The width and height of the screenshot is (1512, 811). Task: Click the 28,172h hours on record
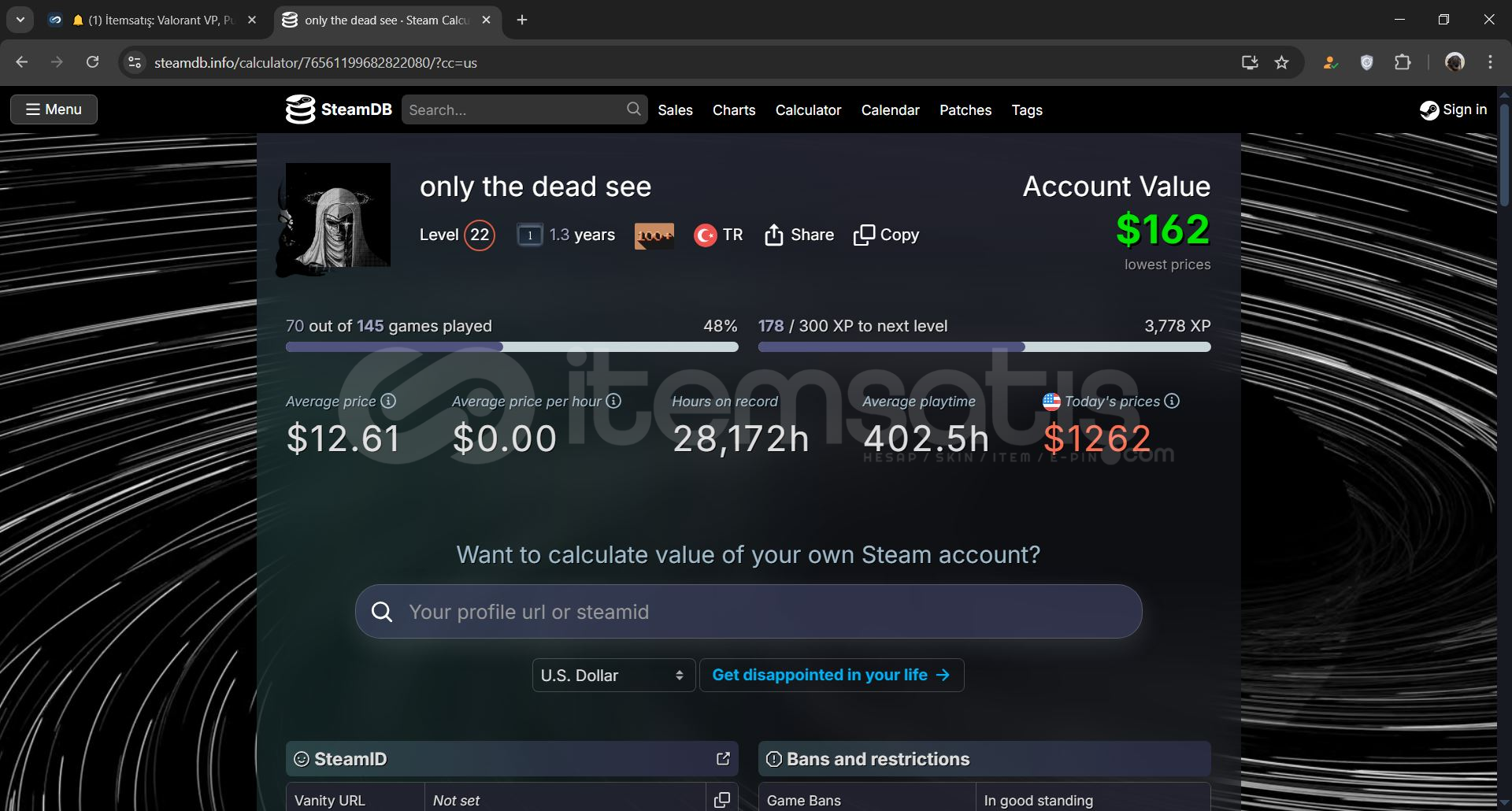(x=741, y=439)
